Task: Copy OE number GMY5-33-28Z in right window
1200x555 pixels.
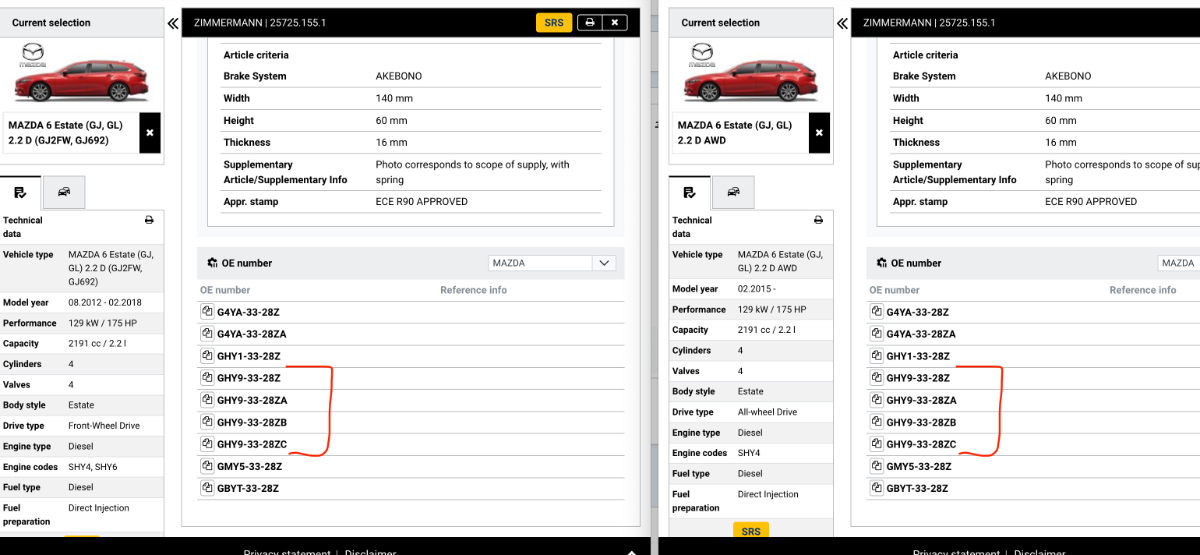Action: coord(877,466)
